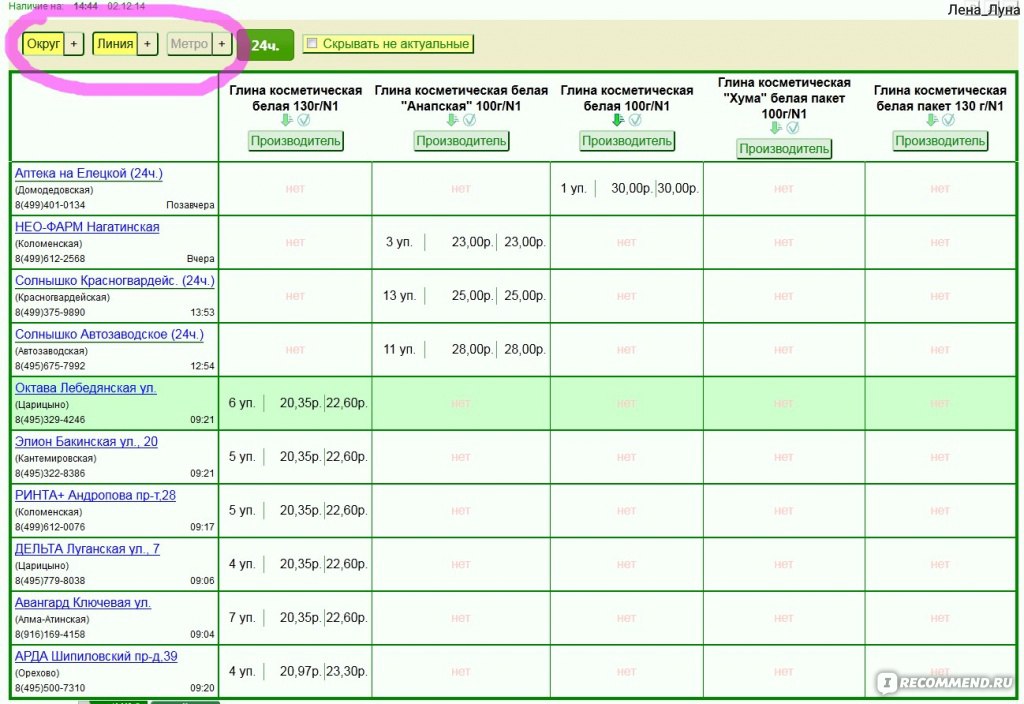Viewport: 1024px width, 704px height.
Task: Click 'Производитель' under 'белая пакет 130 г/N1'
Action: coord(940,140)
